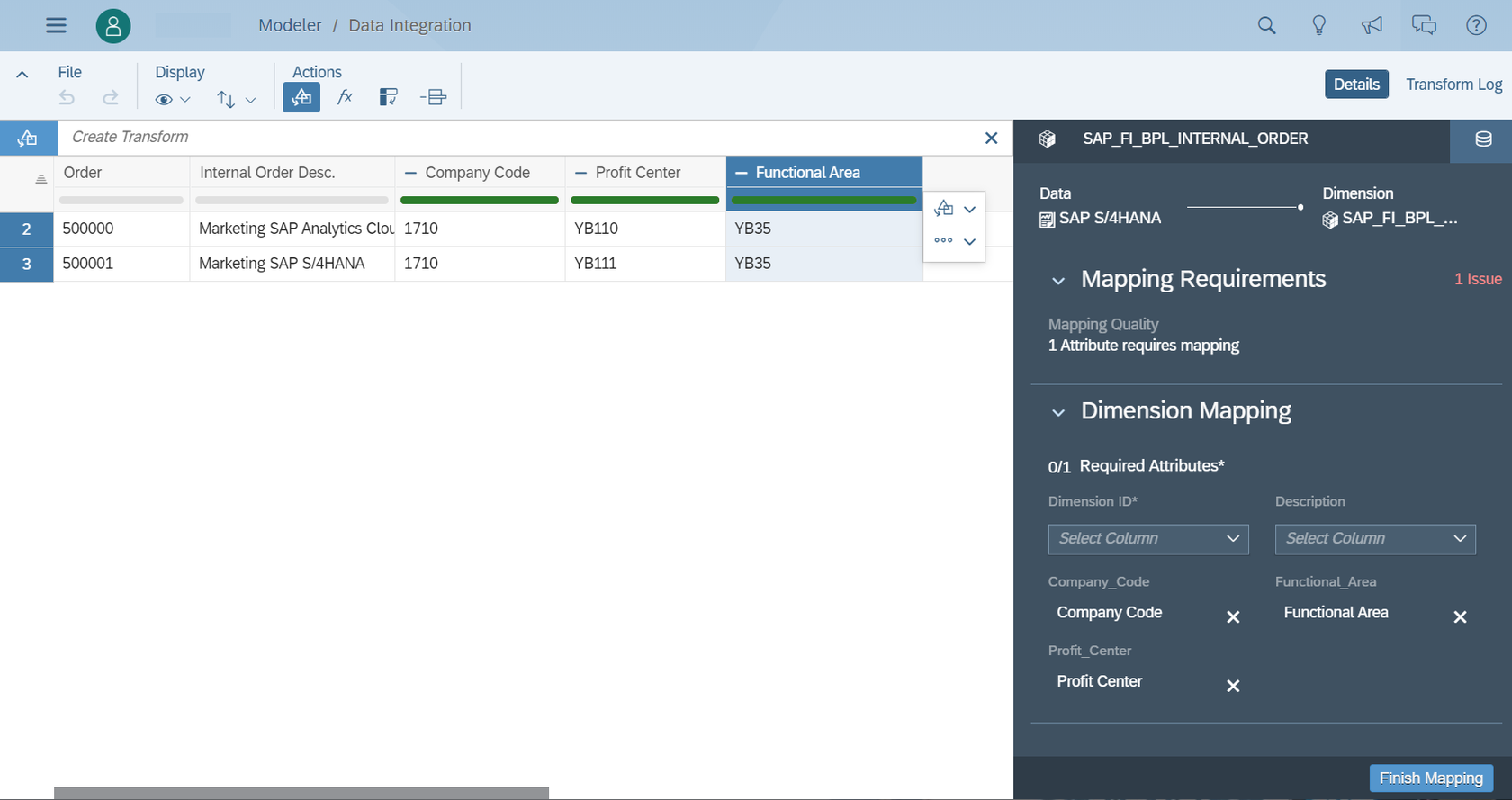Click the column layout action icon

[x=388, y=97]
